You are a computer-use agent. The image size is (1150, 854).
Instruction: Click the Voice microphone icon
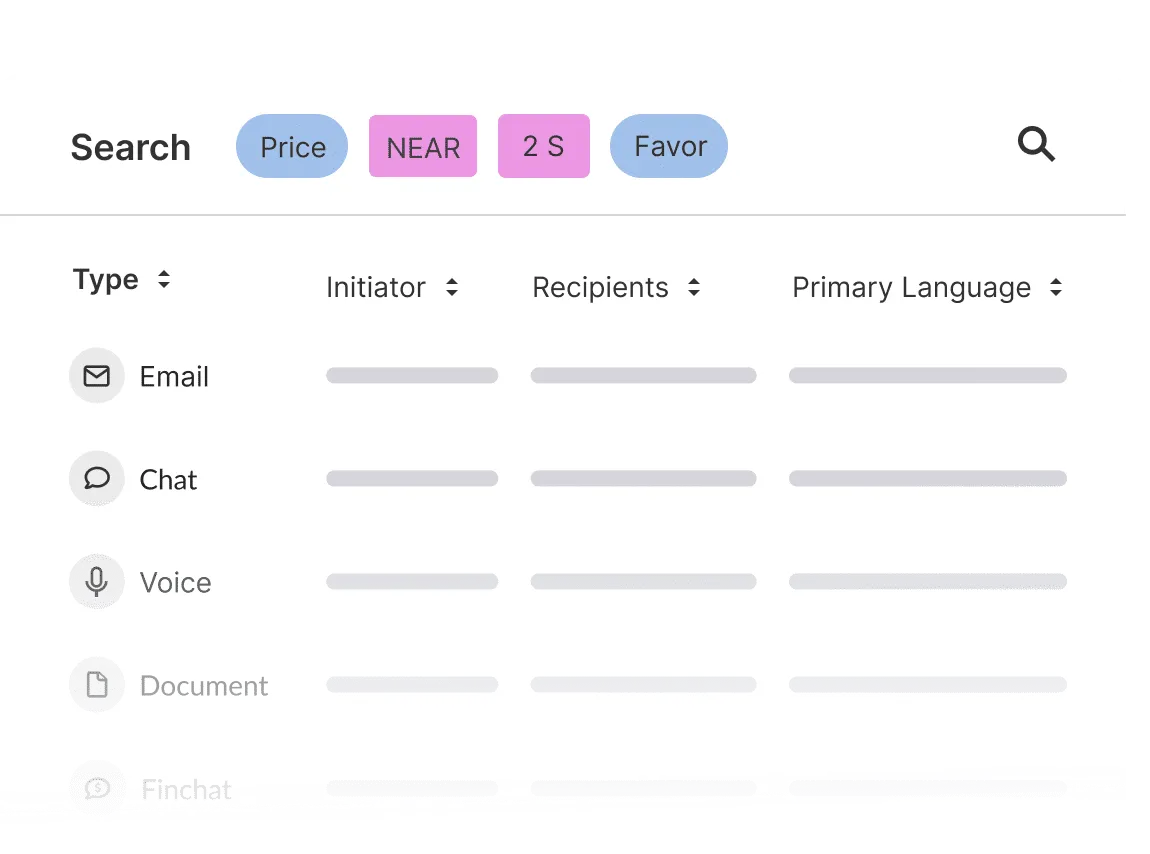96,582
